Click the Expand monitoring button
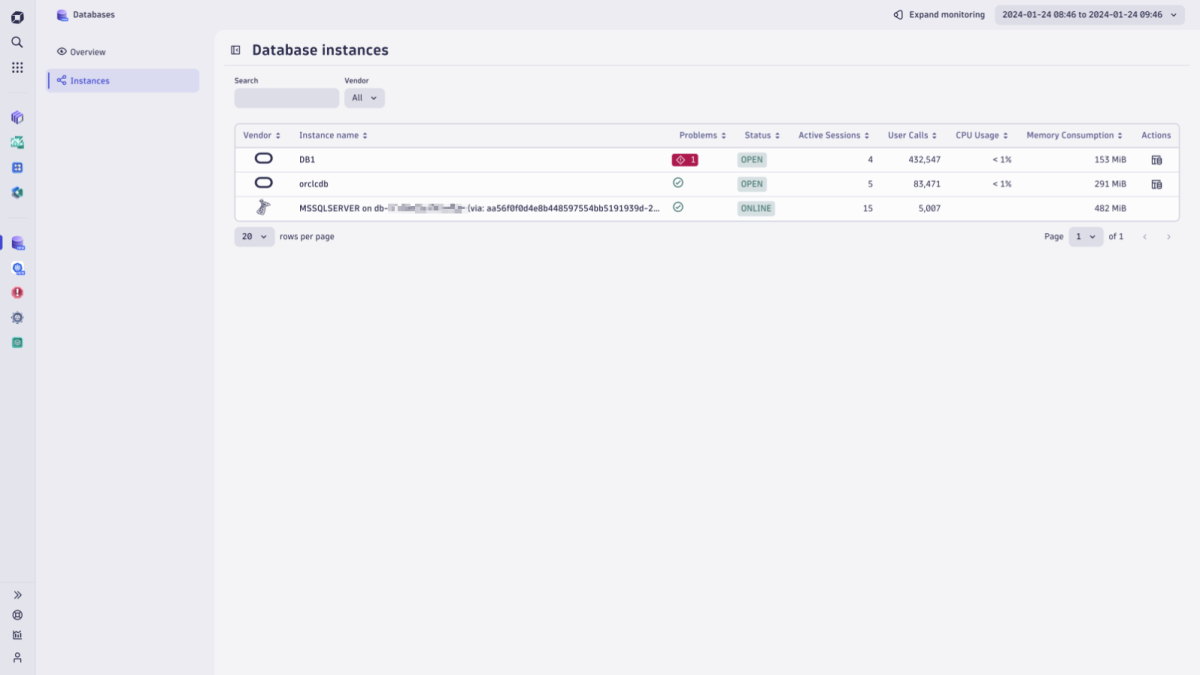The width and height of the screenshot is (1200, 675). tap(938, 15)
